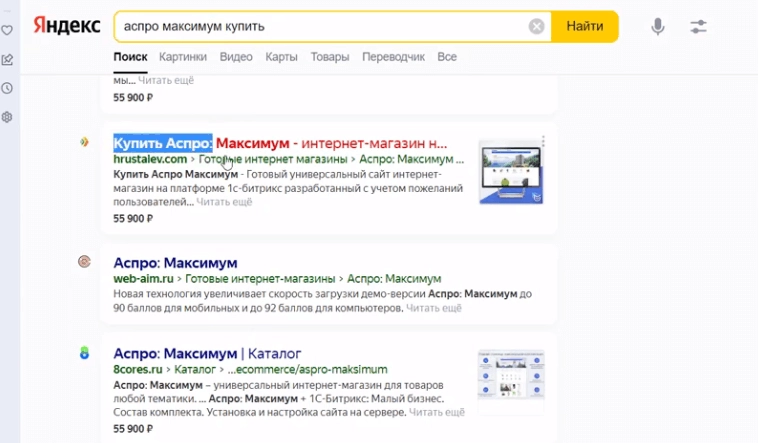Open Готовые интернет-магазины breadcrumb on web-aim
The image size is (758, 443).
(260, 279)
